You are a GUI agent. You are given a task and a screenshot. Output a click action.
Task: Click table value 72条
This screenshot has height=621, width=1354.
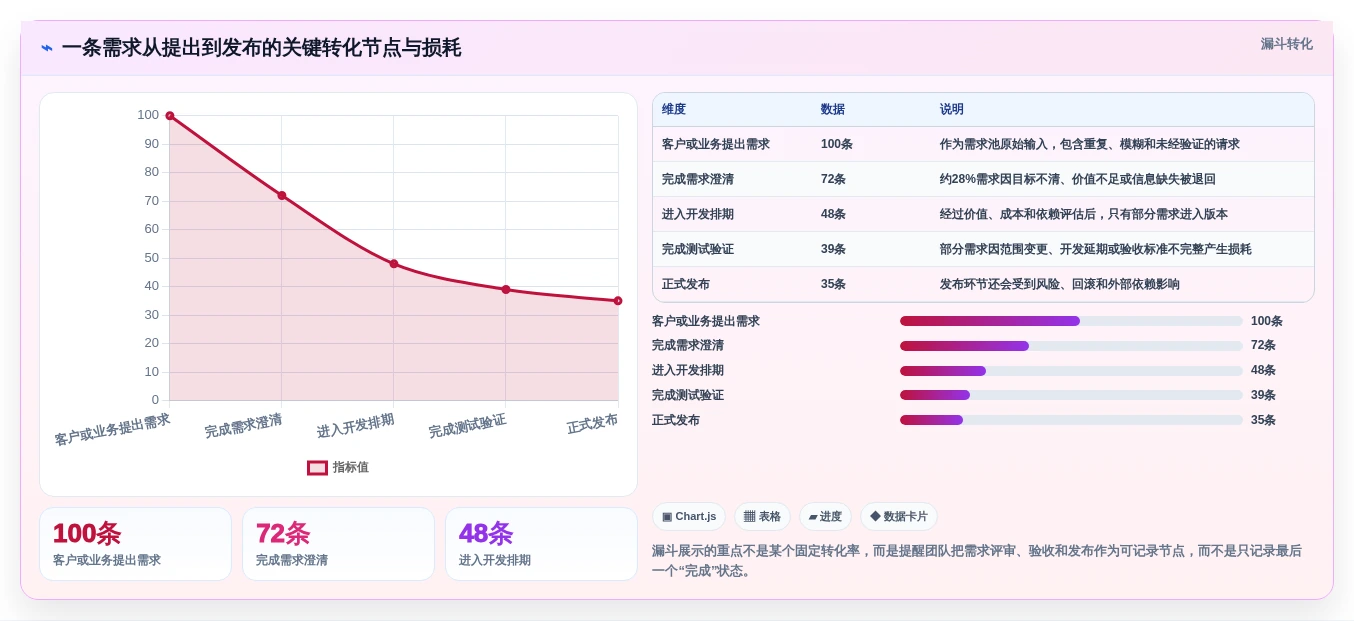pyautogui.click(x=834, y=179)
